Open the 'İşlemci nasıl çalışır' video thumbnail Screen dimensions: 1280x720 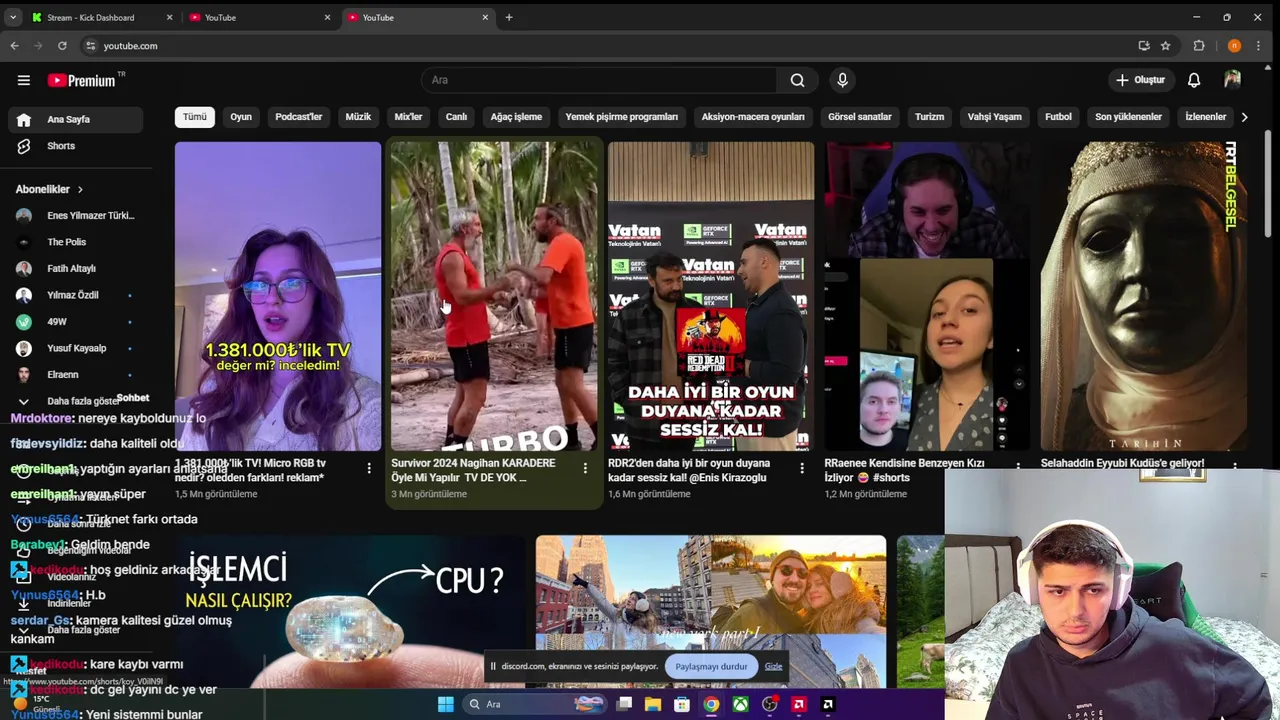pyautogui.click(x=350, y=611)
